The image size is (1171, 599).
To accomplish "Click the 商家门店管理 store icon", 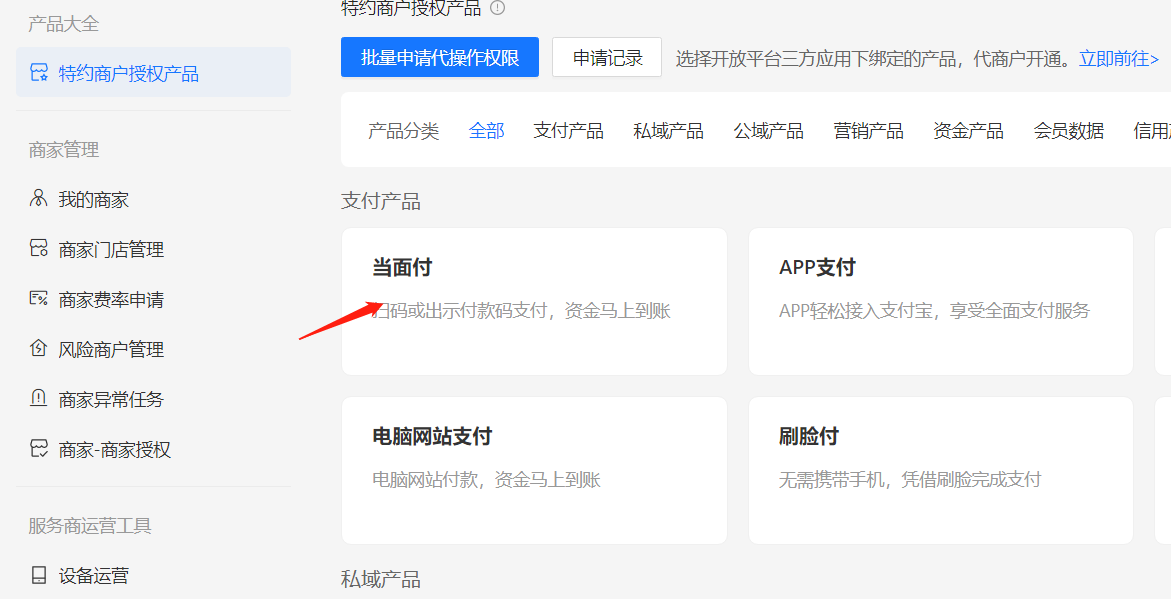I will pos(39,248).
